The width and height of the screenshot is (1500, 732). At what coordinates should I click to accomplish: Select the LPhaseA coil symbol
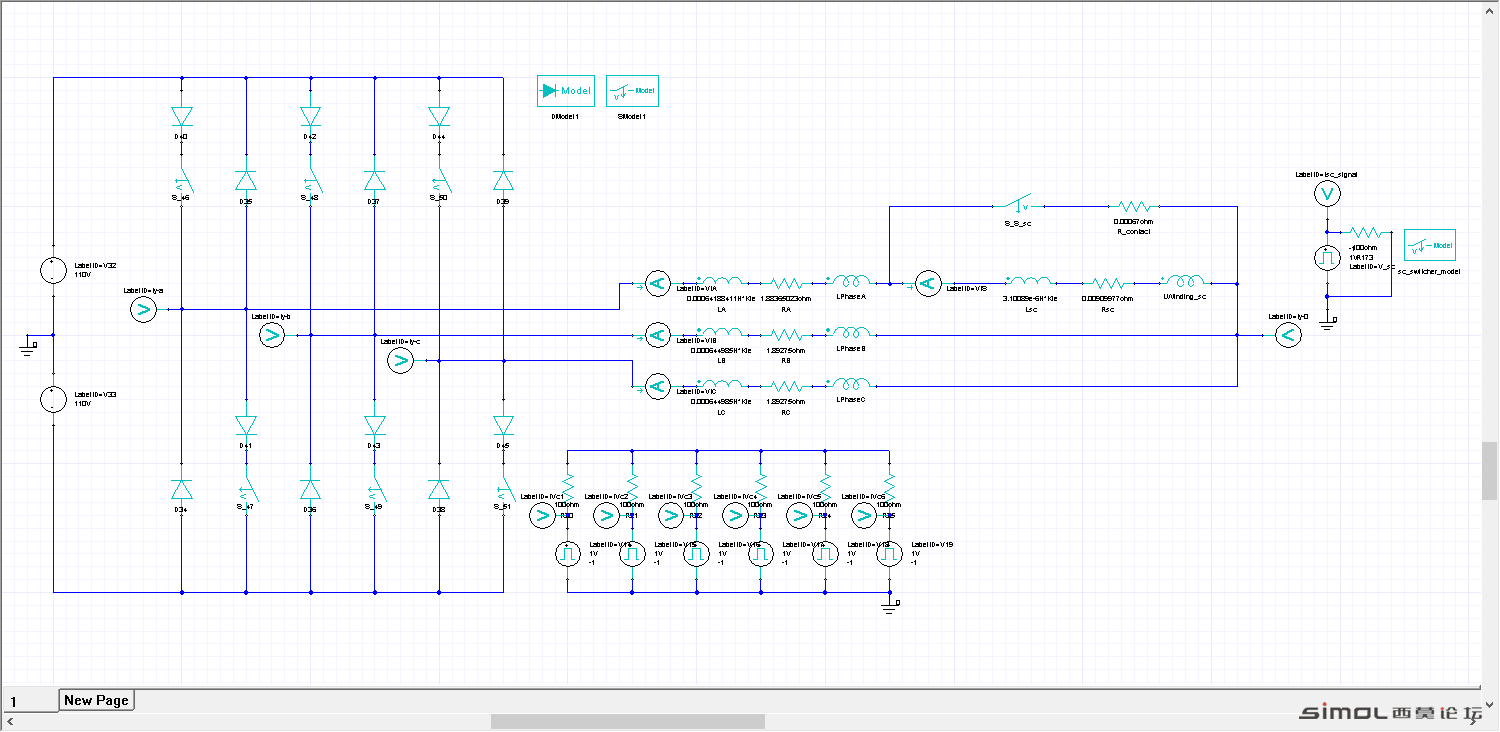click(x=850, y=281)
